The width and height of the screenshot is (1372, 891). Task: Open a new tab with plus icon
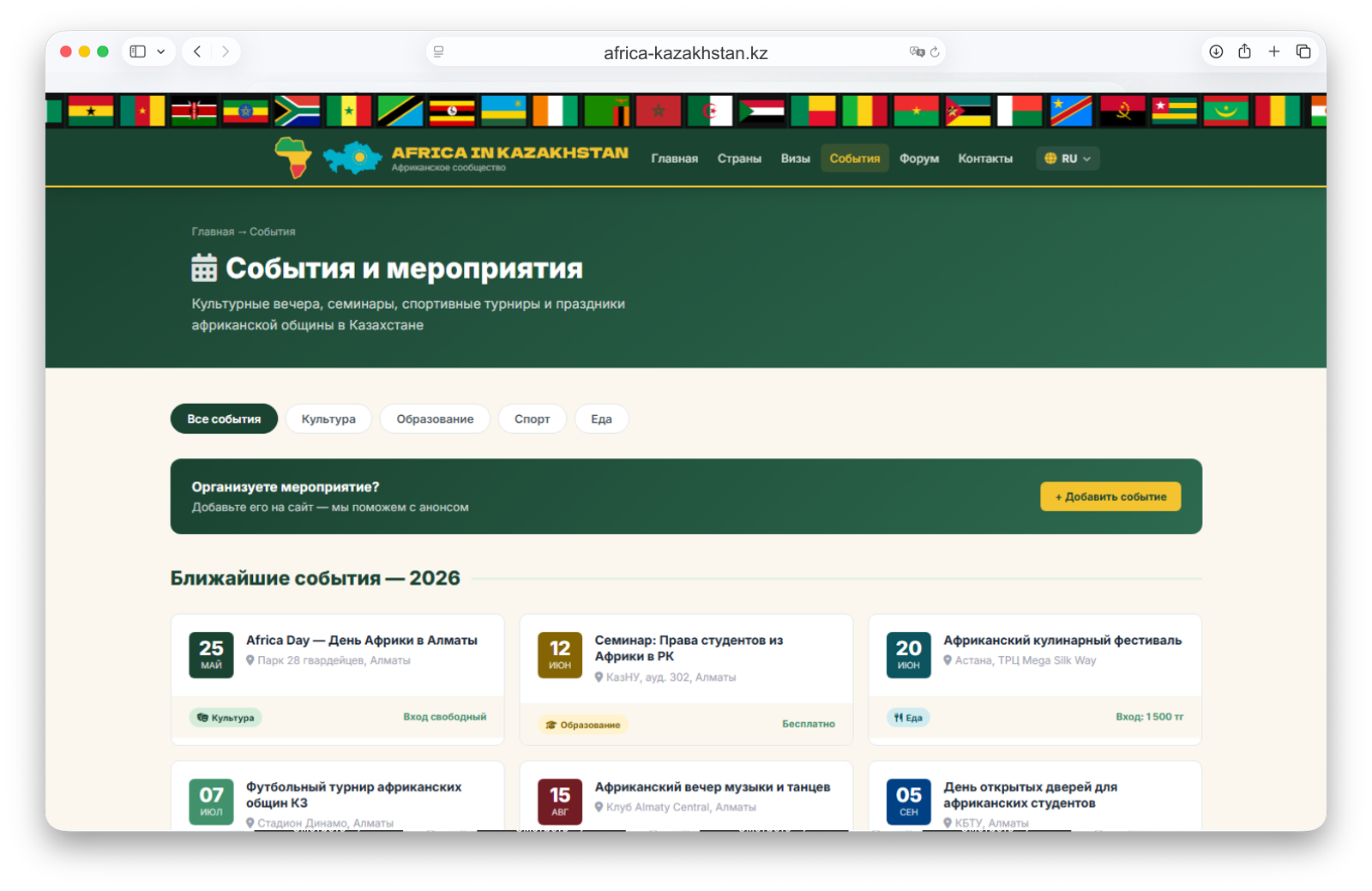(1274, 51)
